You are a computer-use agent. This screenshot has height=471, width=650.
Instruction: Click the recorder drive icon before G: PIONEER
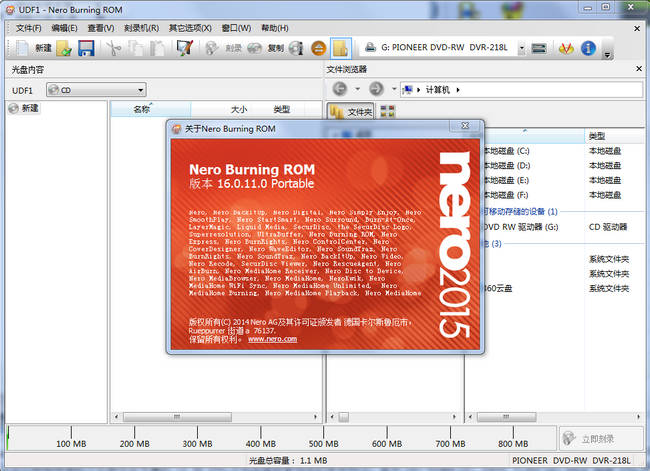(370, 48)
